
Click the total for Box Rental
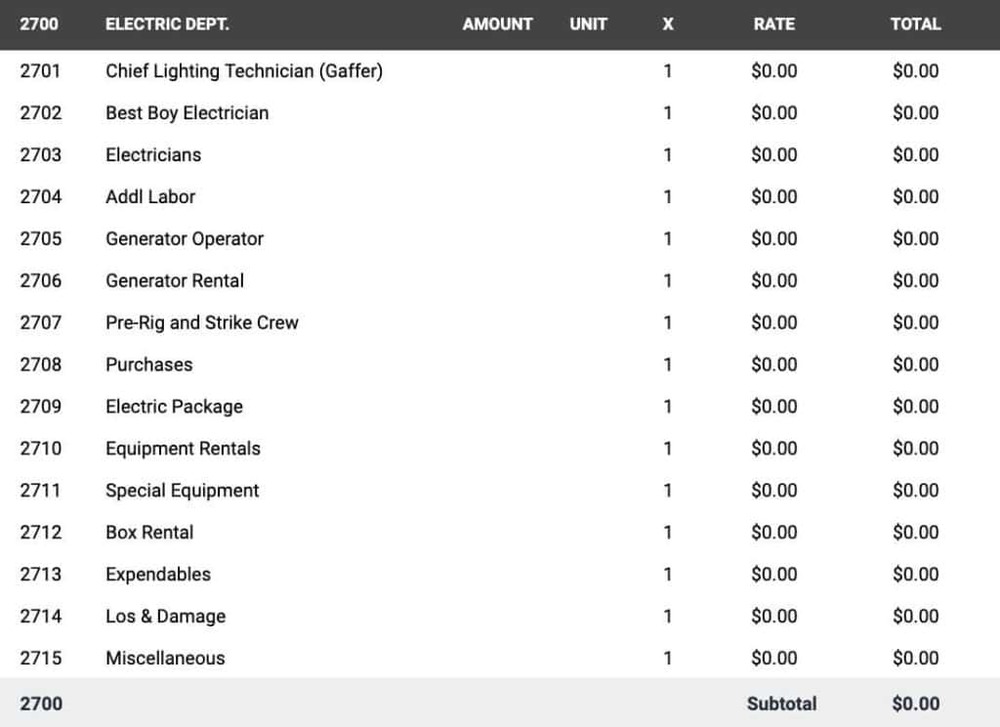pyautogui.click(x=916, y=532)
